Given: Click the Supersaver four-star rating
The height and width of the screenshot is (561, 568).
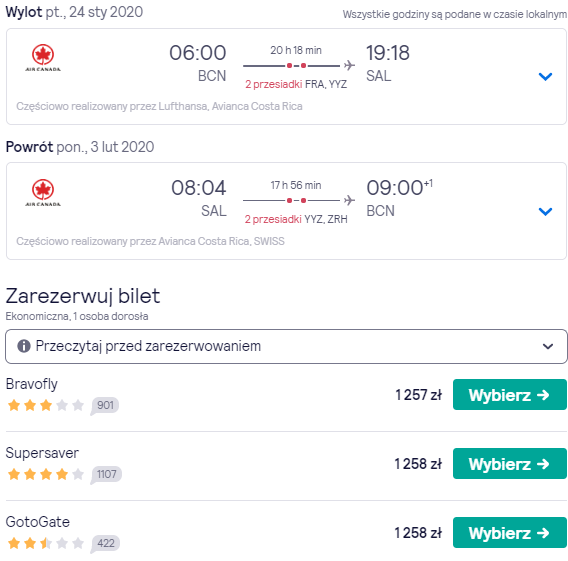Looking at the screenshot, I should [x=46, y=474].
